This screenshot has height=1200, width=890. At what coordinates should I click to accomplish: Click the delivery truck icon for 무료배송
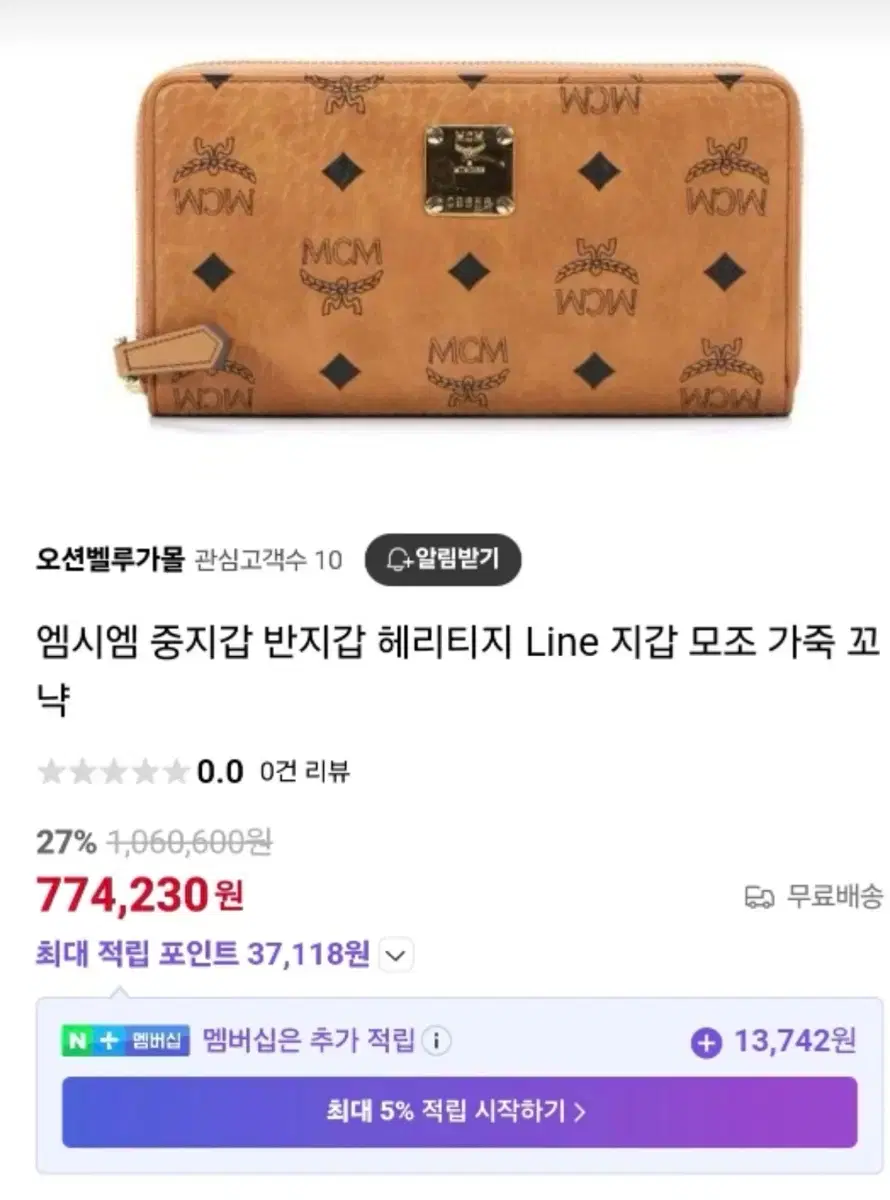[760, 896]
